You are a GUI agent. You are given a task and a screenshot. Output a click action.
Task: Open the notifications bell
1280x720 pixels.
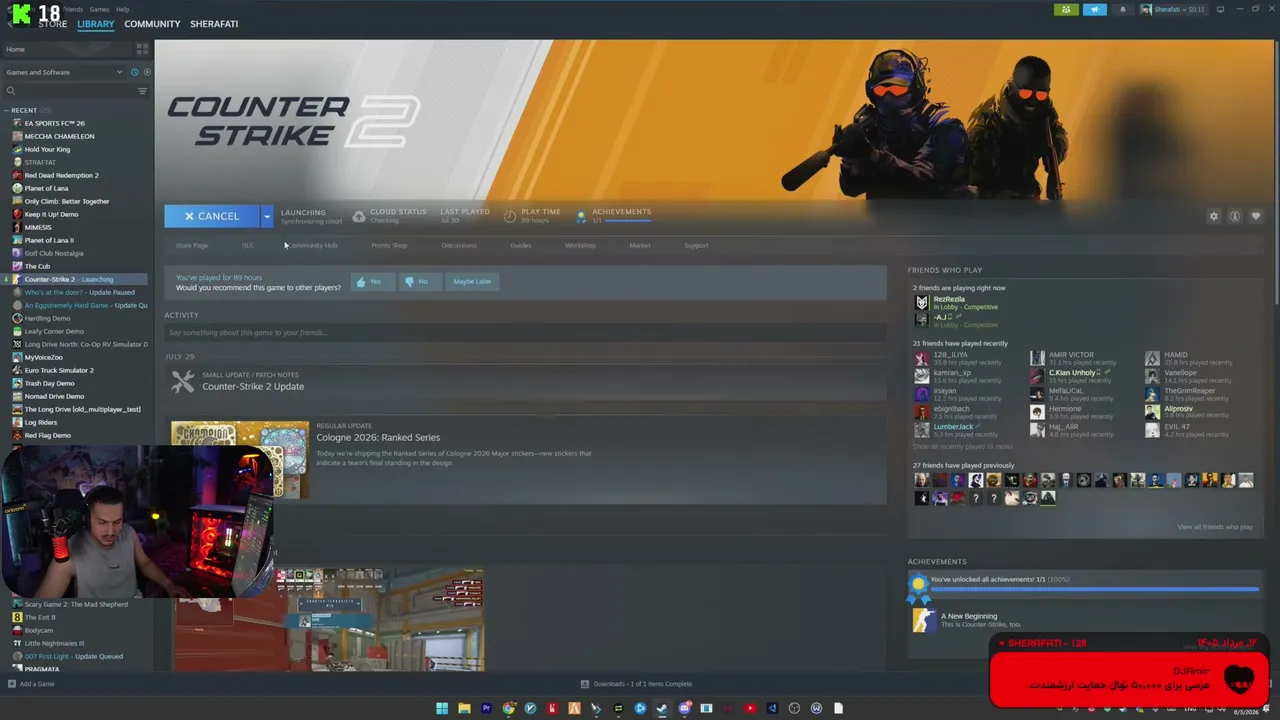coord(1122,10)
